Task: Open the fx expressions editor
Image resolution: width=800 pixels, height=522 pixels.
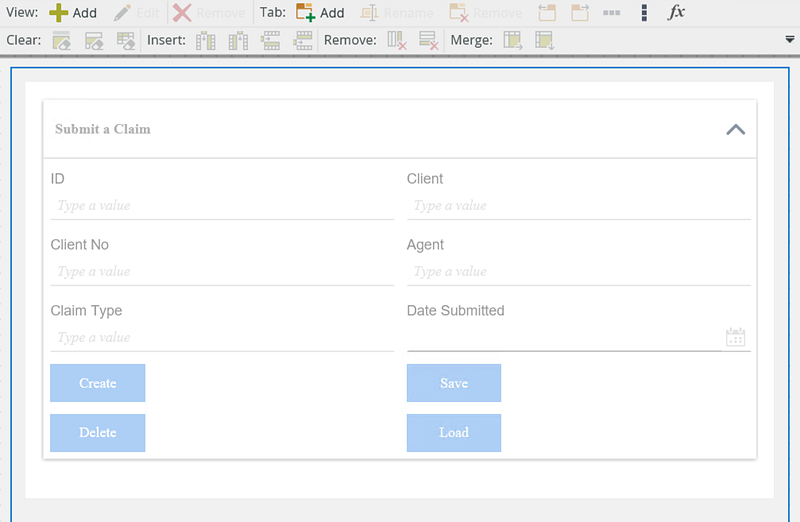Action: tap(677, 12)
